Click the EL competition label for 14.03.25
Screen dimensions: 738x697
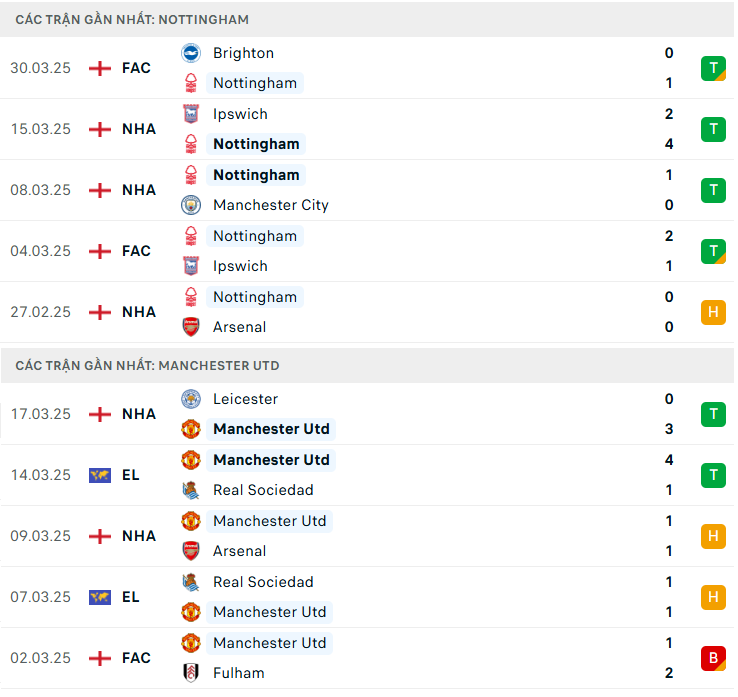pos(131,475)
